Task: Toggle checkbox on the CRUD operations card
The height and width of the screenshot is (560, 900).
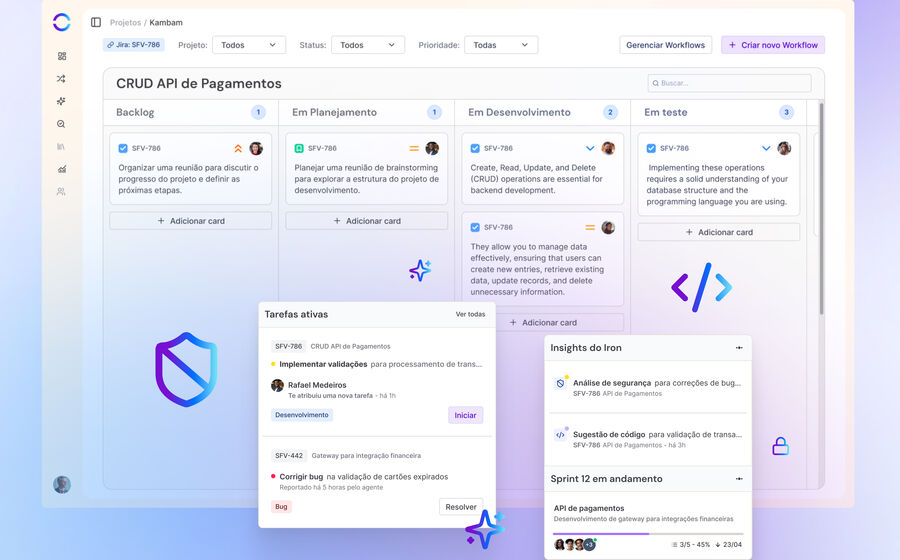Action: coord(475,148)
